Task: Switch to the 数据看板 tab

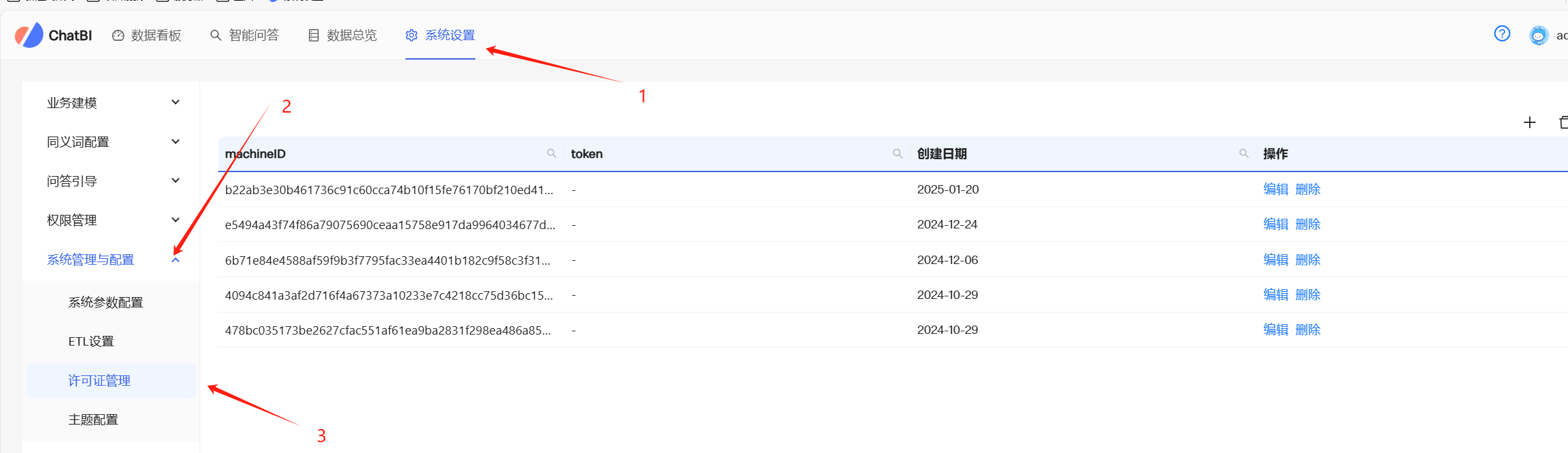Action: coord(147,35)
